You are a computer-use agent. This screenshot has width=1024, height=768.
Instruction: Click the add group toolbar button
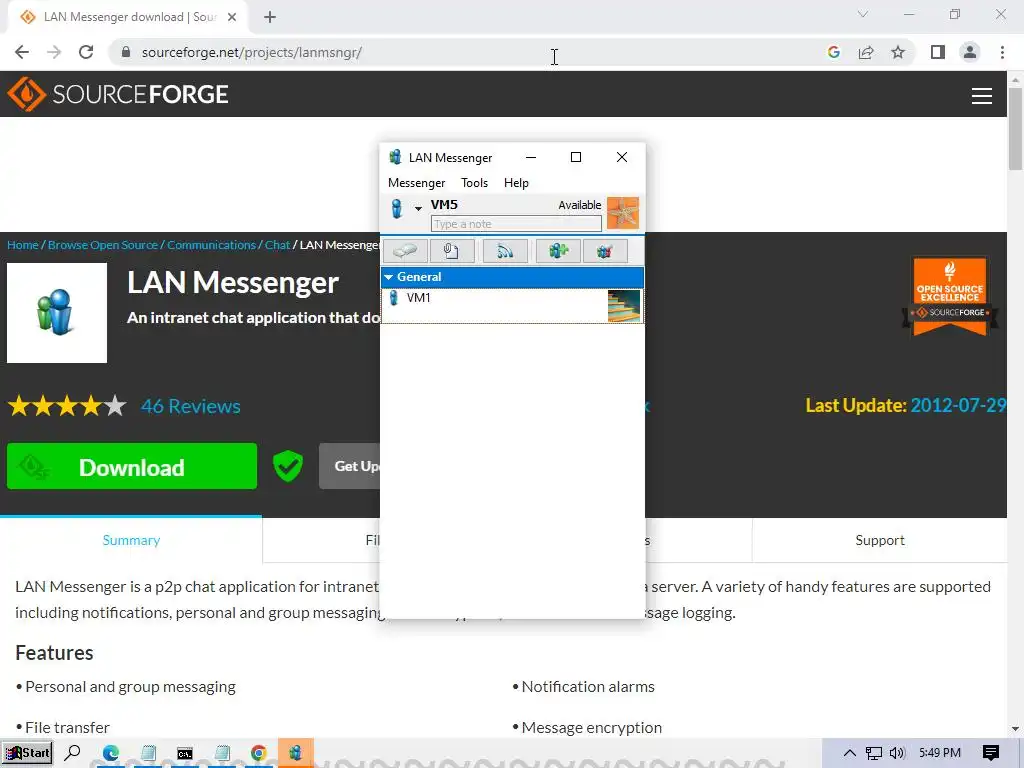coord(558,251)
